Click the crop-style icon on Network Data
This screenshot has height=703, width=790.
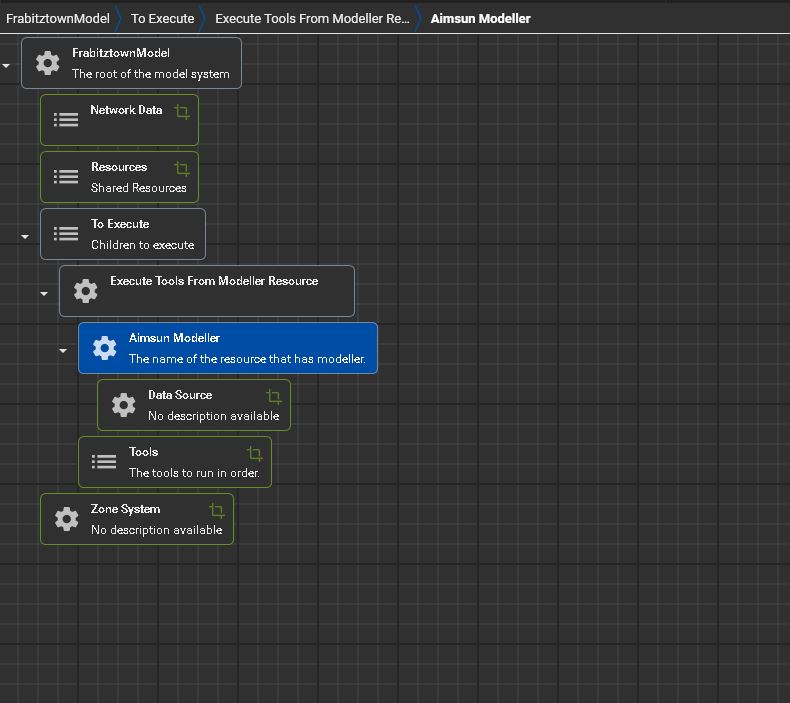point(182,112)
